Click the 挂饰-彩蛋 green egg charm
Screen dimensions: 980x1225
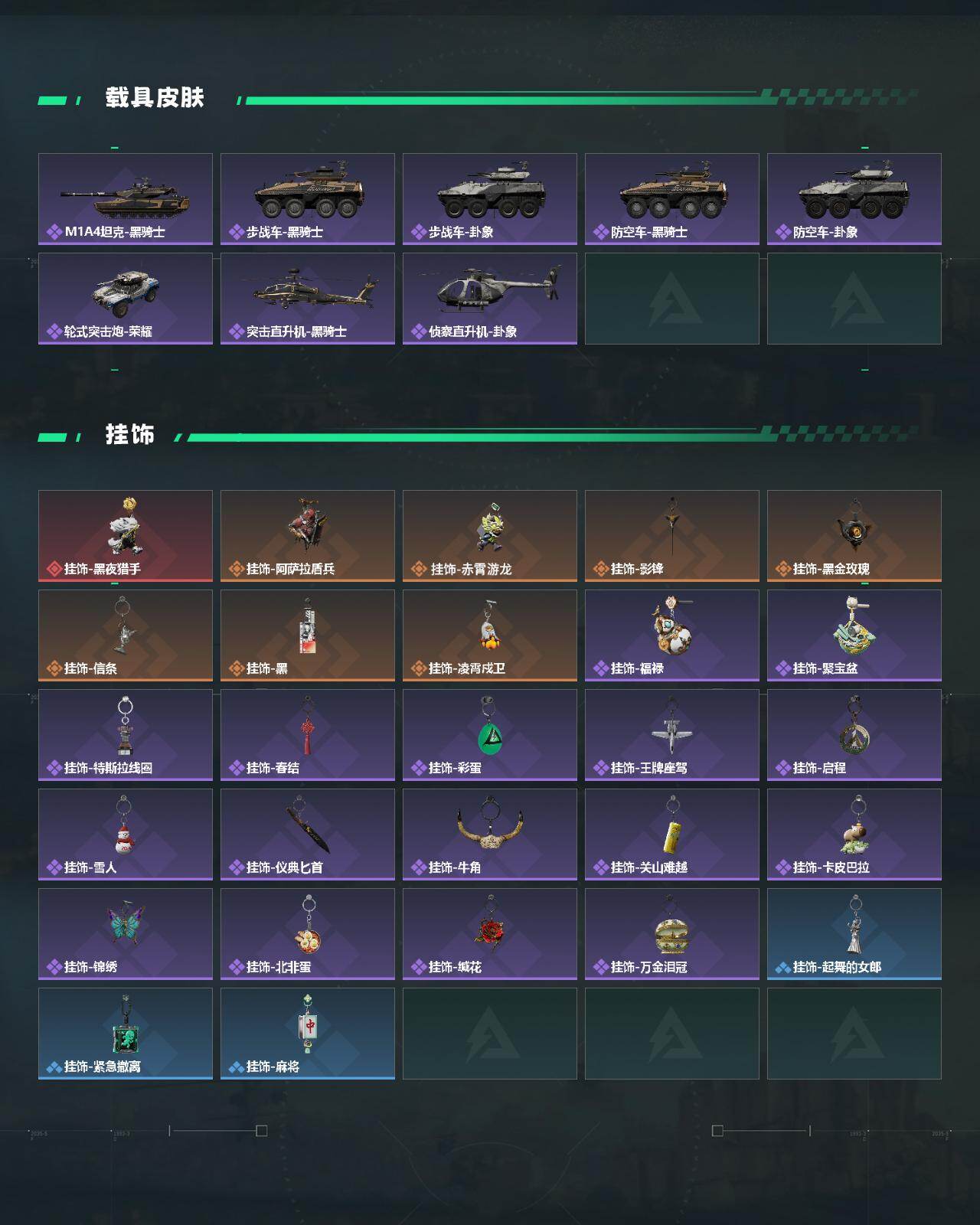(490, 735)
